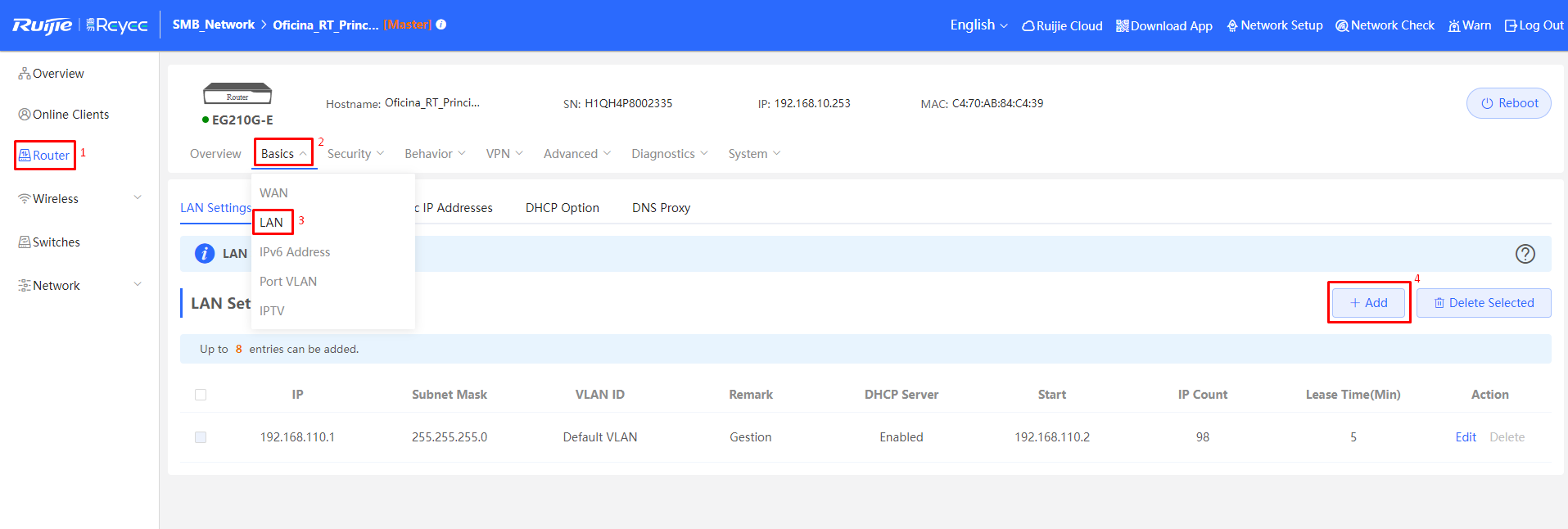
Task: Open Network Setup gear icon
Action: pos(1232,26)
